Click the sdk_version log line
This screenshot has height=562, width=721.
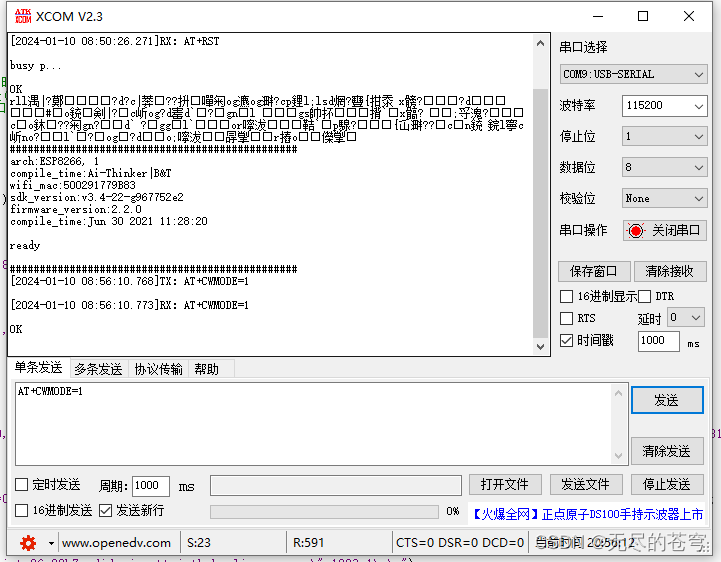point(97,197)
